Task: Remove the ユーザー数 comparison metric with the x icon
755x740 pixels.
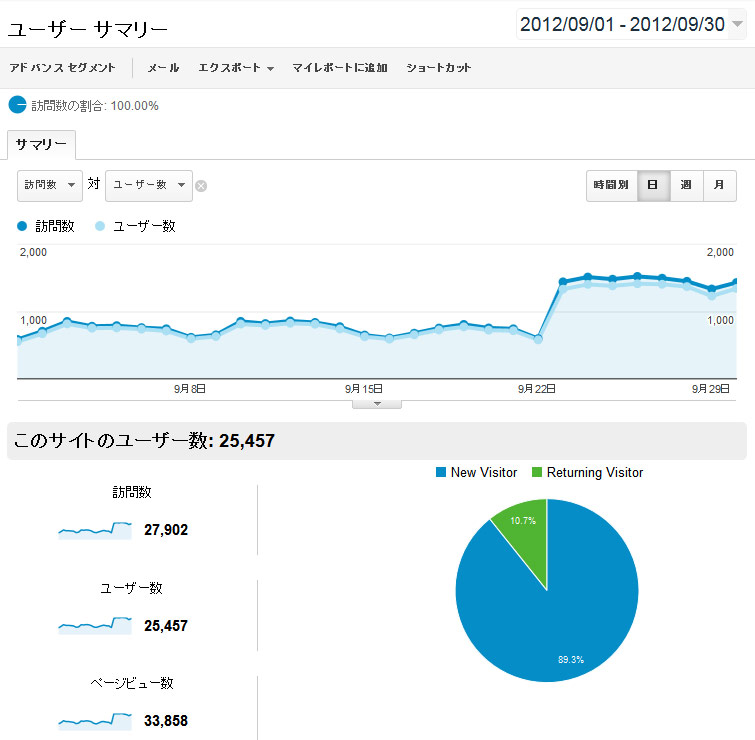Action: [x=201, y=185]
